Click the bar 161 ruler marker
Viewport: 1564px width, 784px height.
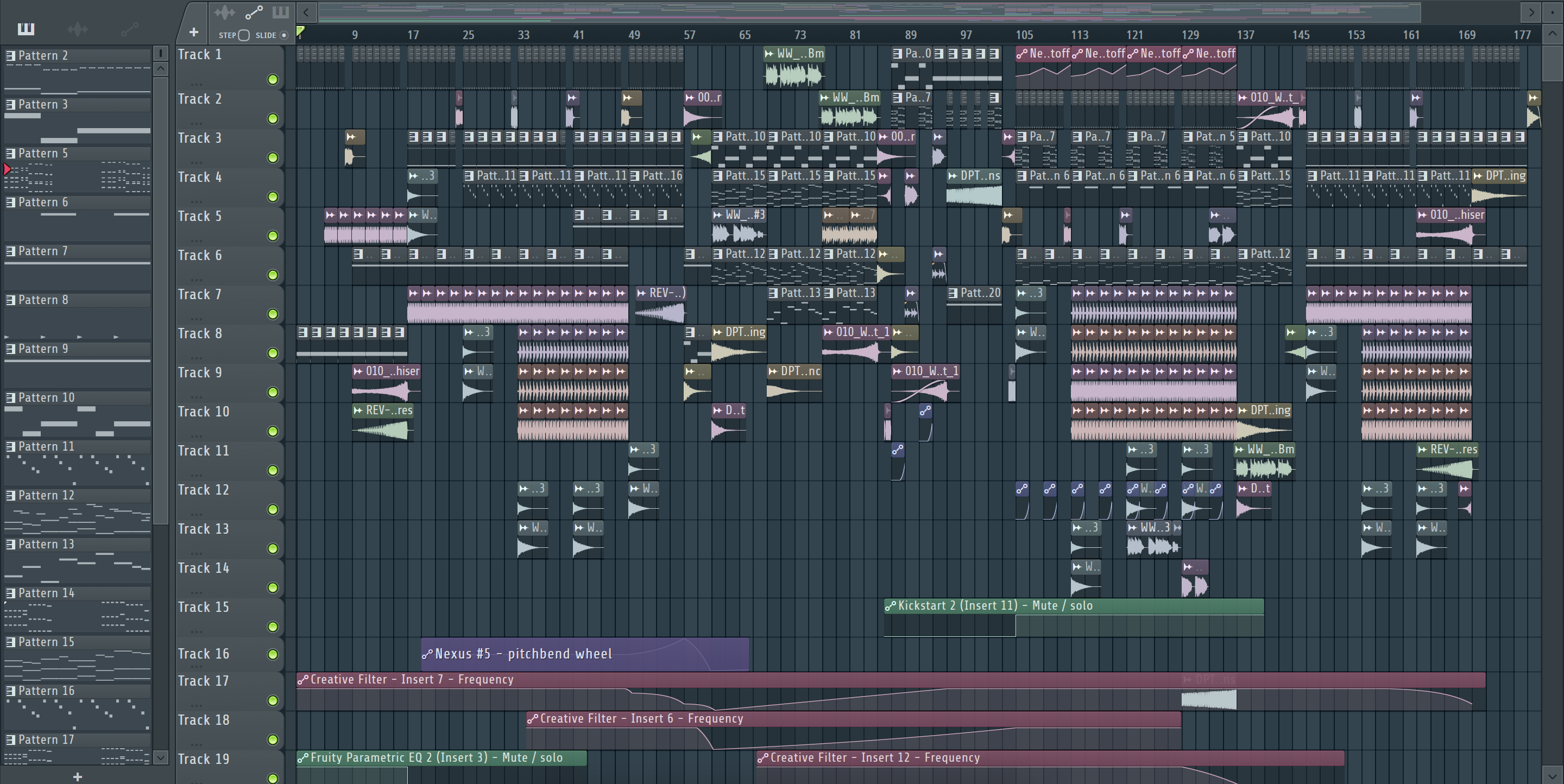point(1411,35)
